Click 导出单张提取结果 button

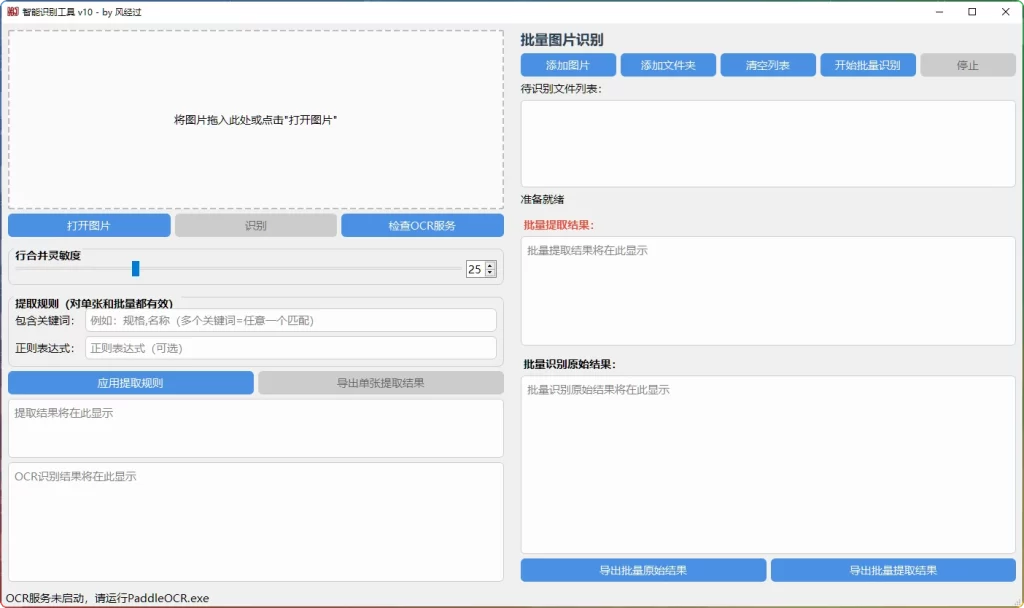tap(380, 383)
